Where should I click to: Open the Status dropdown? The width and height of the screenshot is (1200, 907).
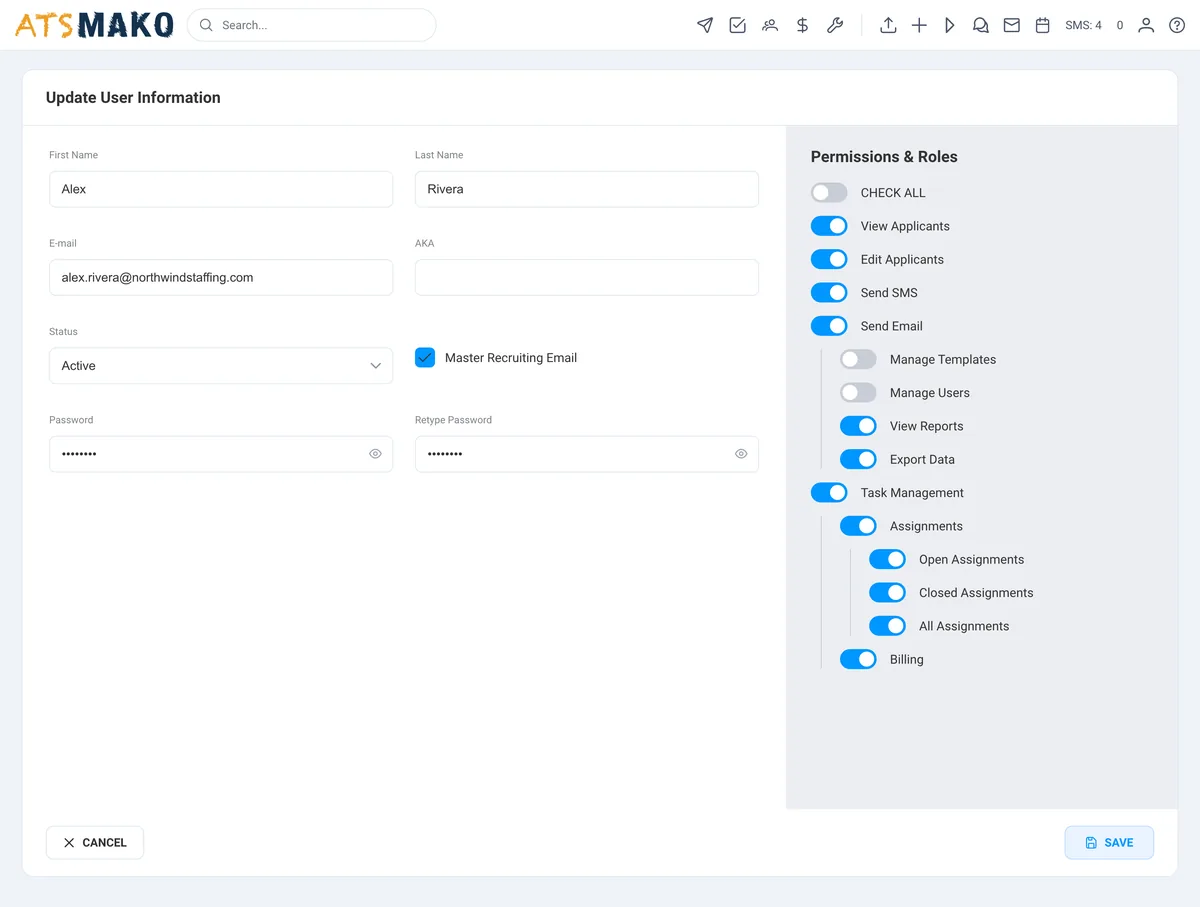221,366
